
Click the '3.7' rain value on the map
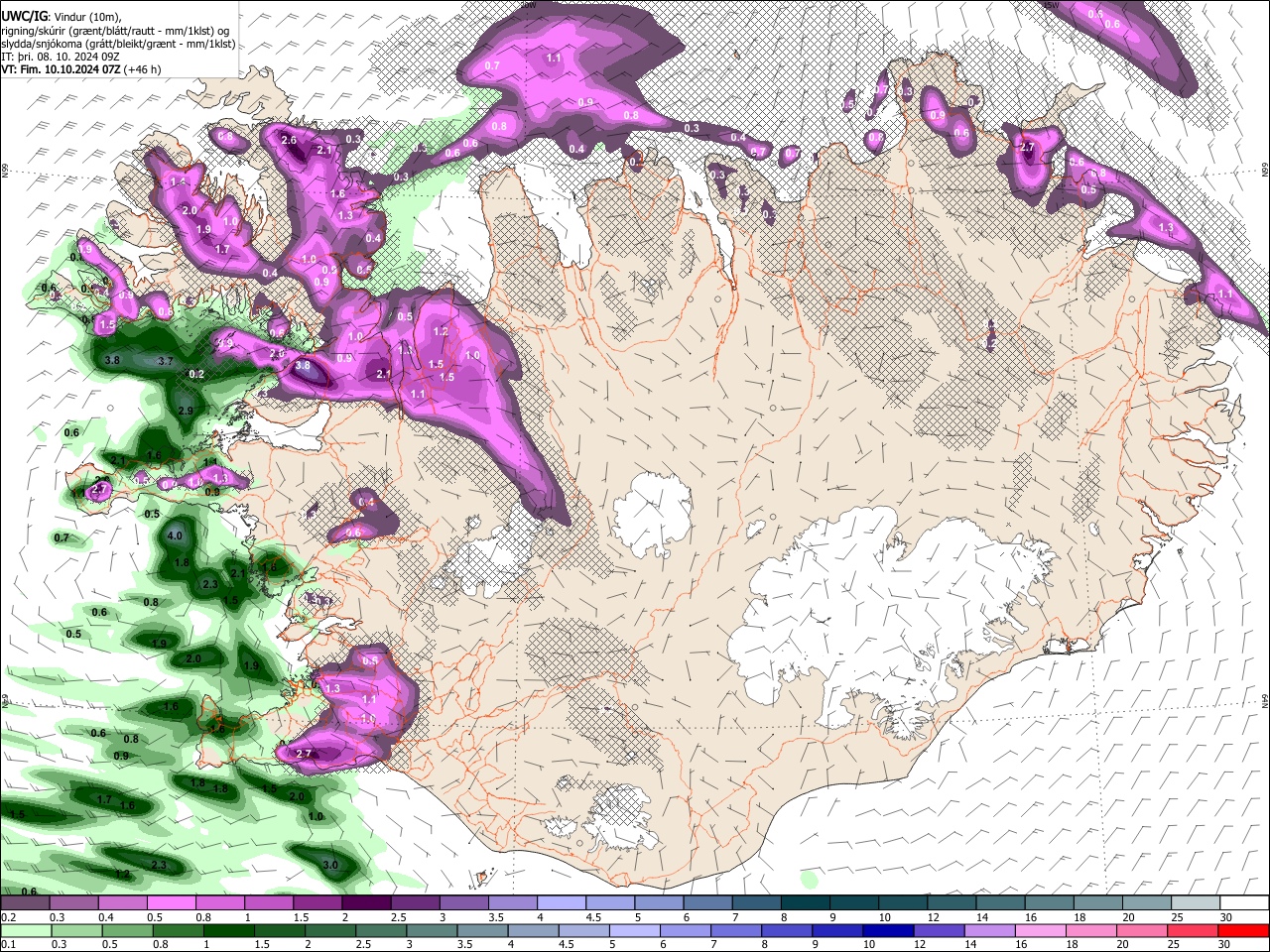pos(166,362)
